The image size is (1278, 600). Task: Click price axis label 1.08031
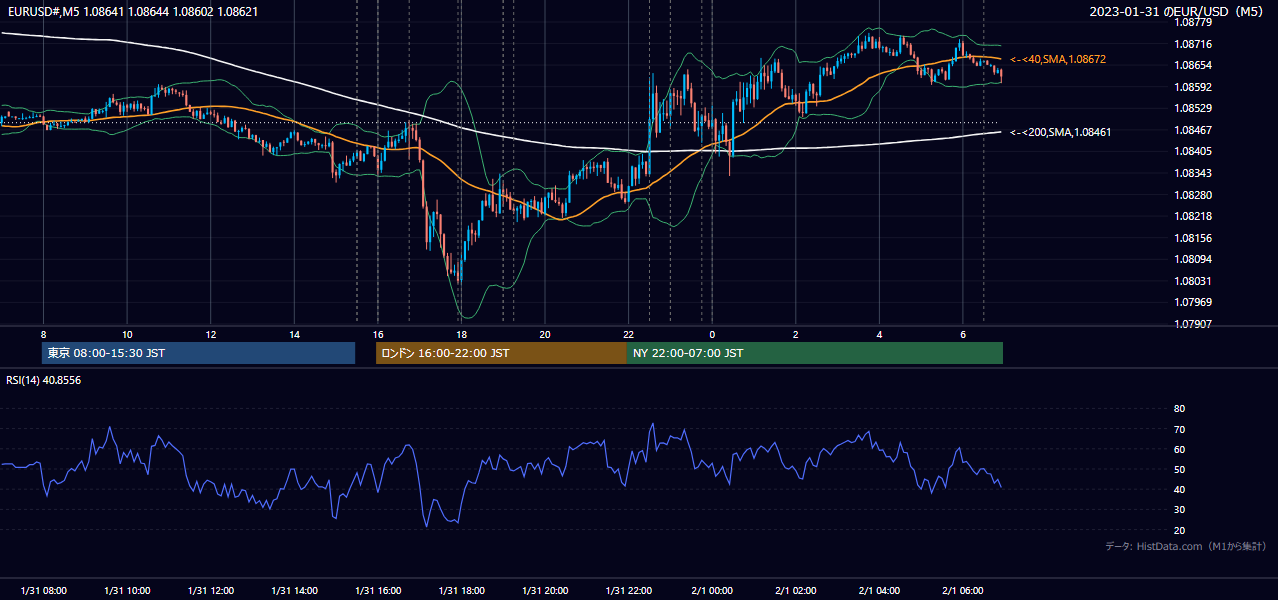pos(1193,281)
